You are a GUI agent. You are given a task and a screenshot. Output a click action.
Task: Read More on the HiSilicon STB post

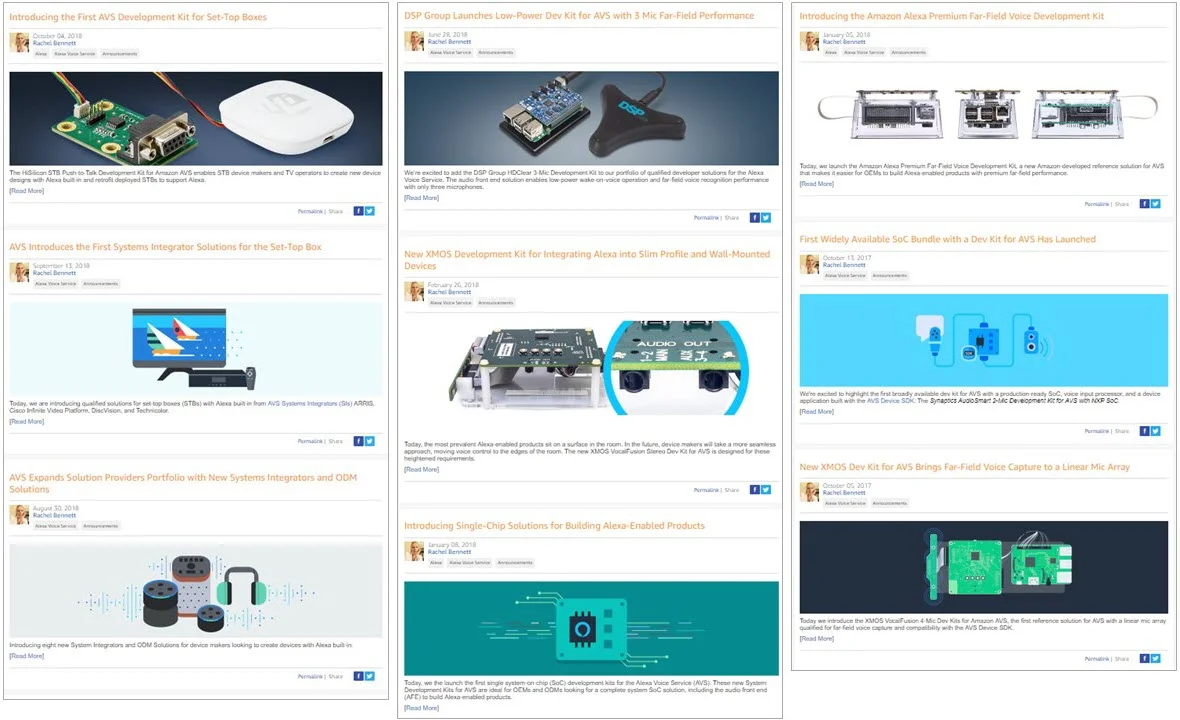click(26, 191)
